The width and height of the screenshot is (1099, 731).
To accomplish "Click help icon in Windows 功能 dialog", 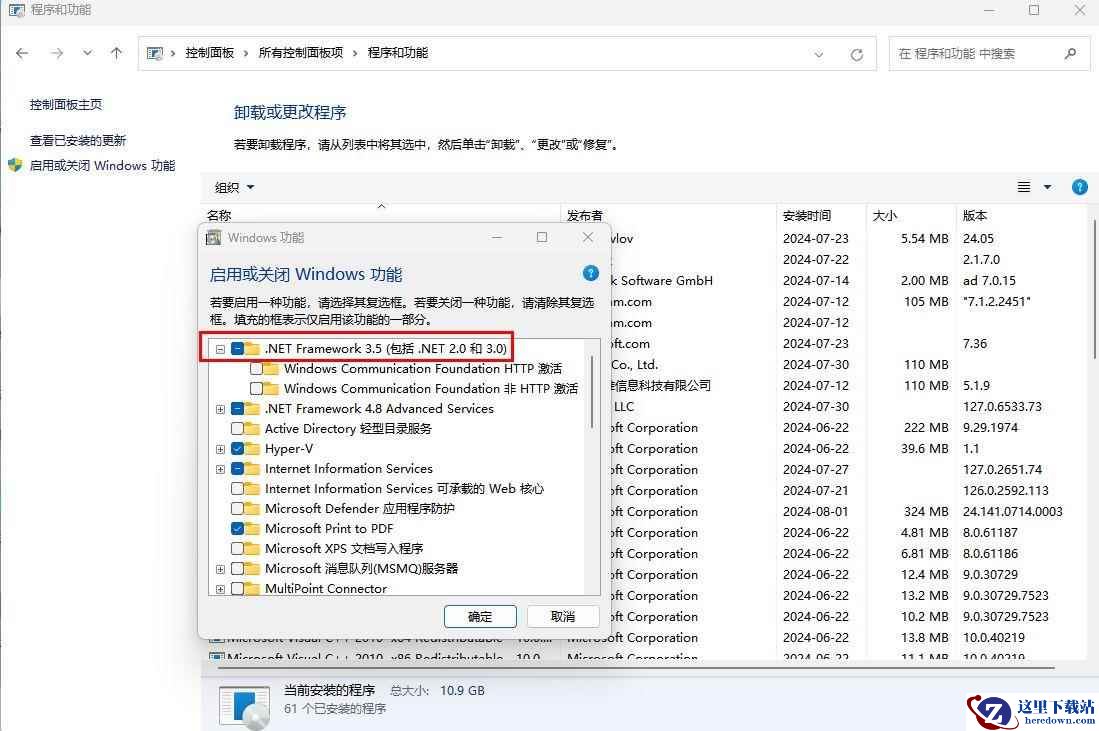I will [x=590, y=273].
